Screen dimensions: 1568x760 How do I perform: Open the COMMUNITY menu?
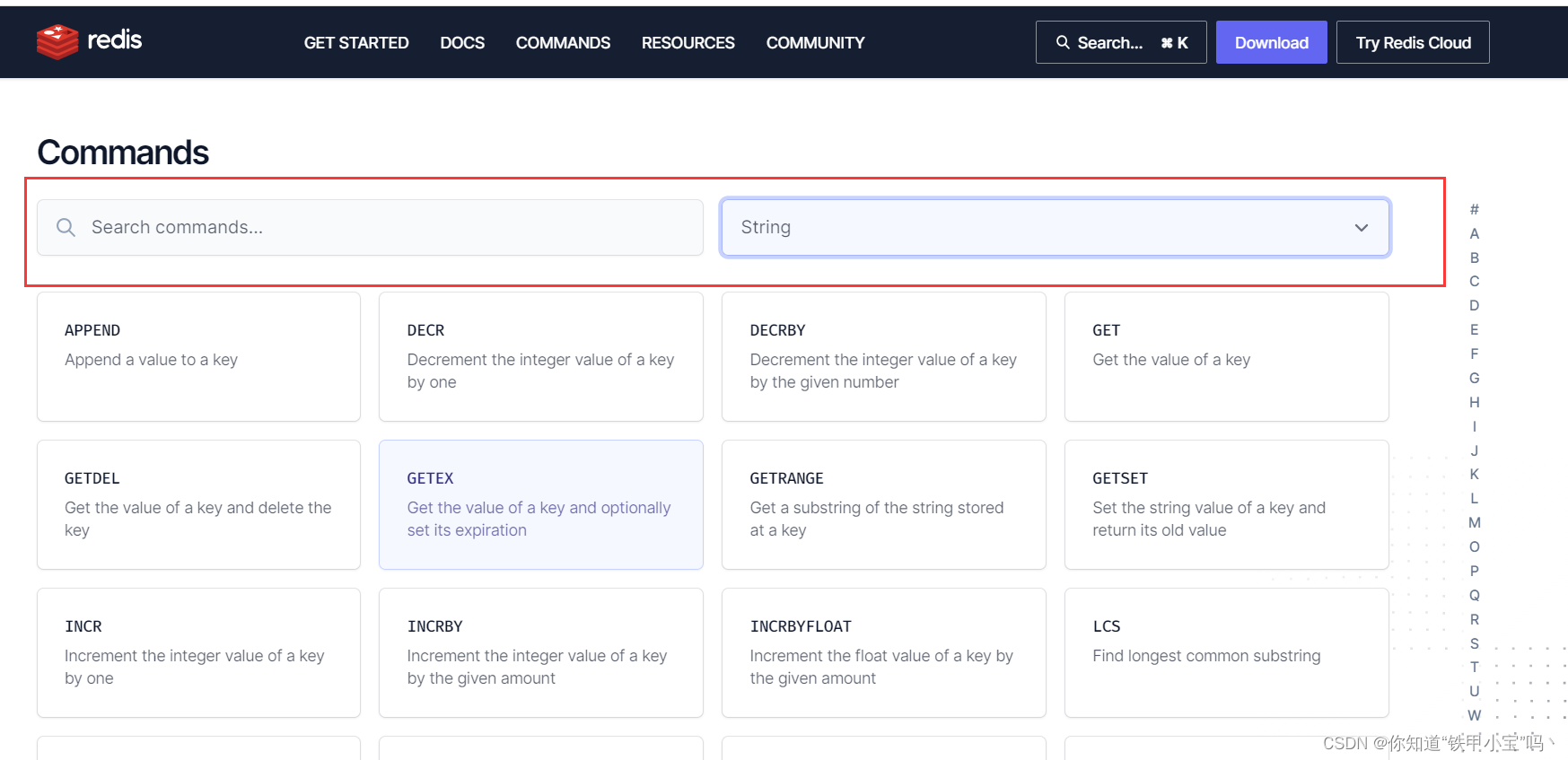point(815,43)
